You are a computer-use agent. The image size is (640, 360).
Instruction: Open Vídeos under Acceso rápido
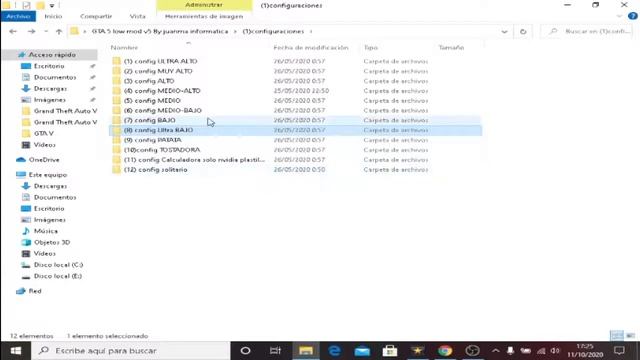point(44,145)
